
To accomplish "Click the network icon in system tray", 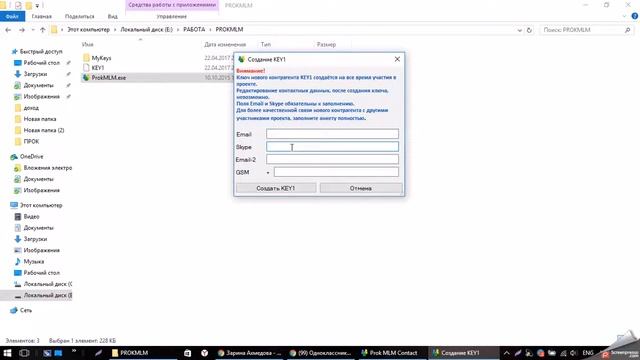I will point(563,353).
